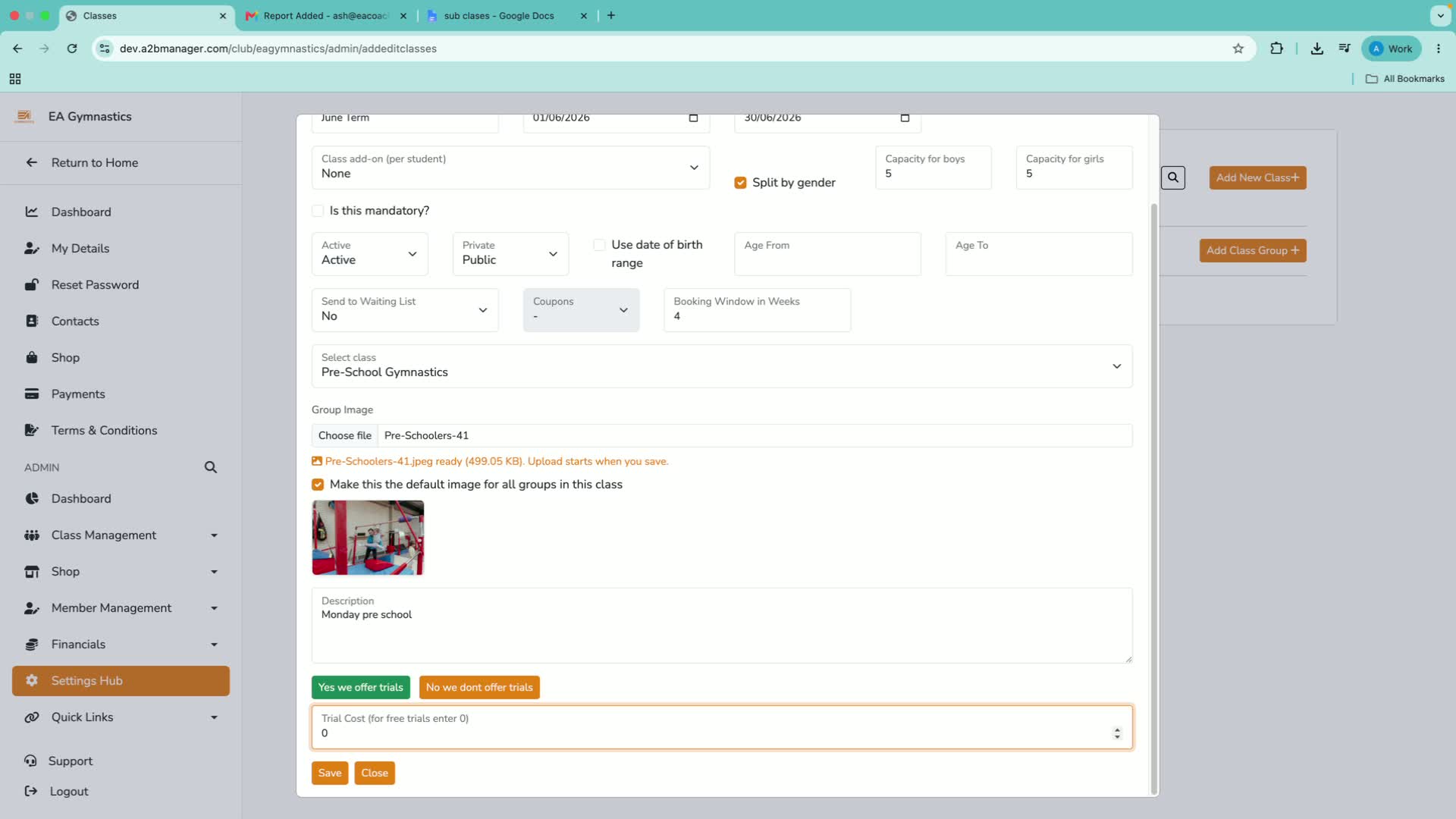
Task: Click the Quick Links chain icon
Action: click(x=31, y=717)
